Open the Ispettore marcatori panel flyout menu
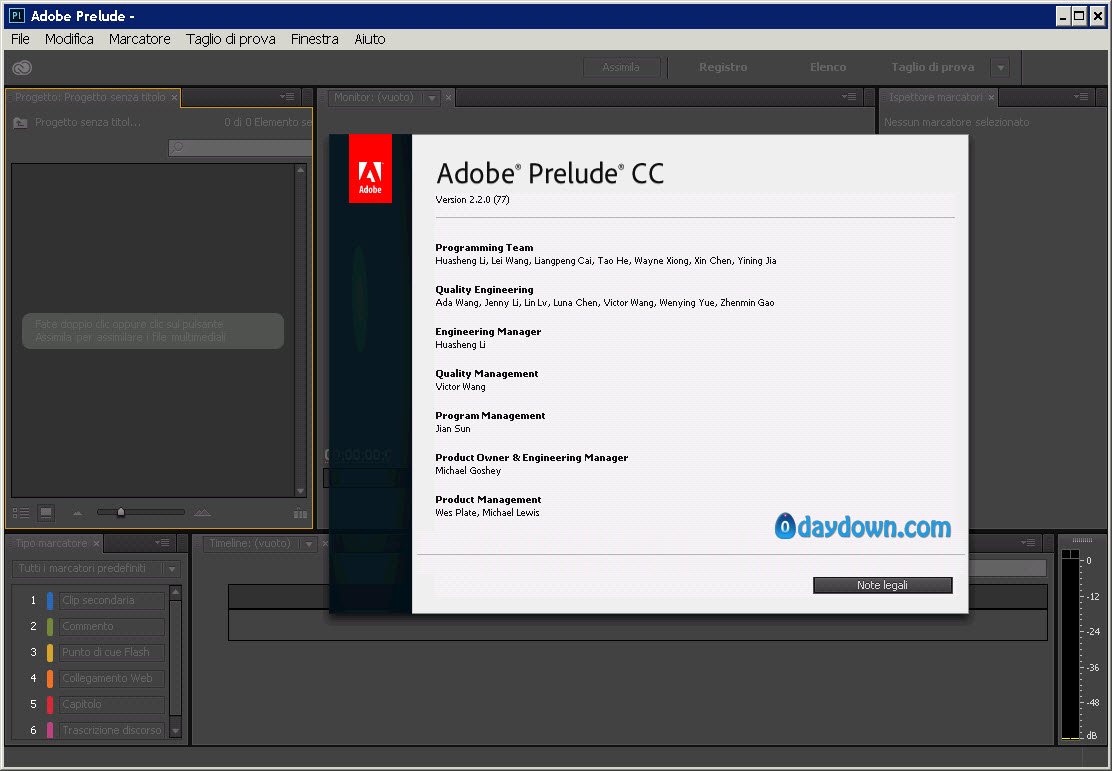 1081,97
